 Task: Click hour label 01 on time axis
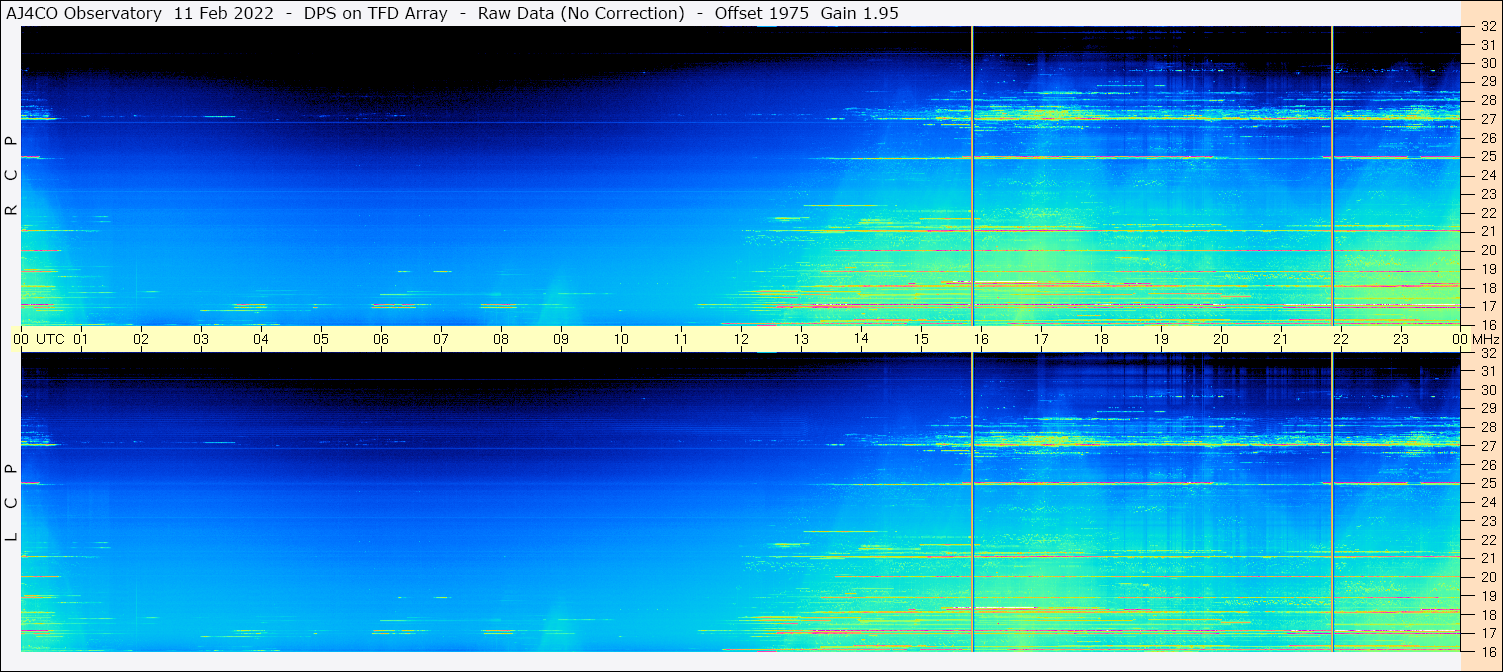81,339
